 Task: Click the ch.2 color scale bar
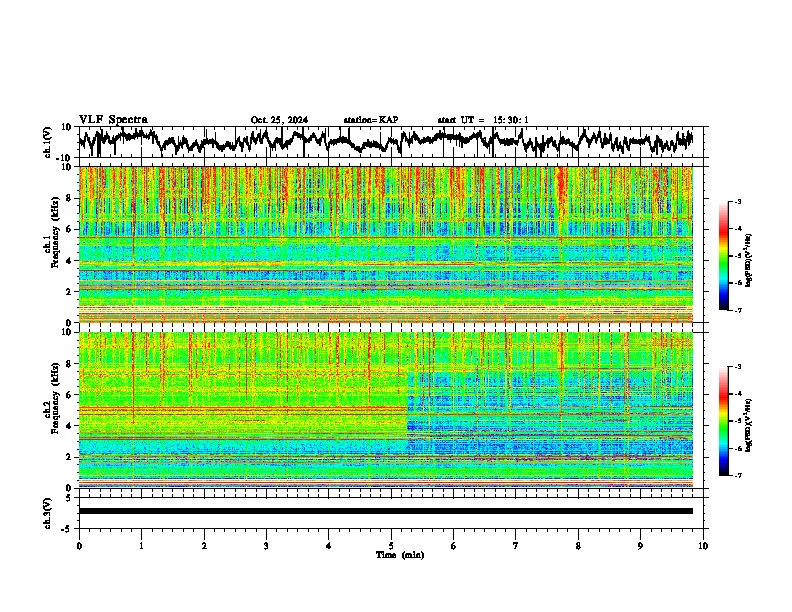click(x=724, y=421)
